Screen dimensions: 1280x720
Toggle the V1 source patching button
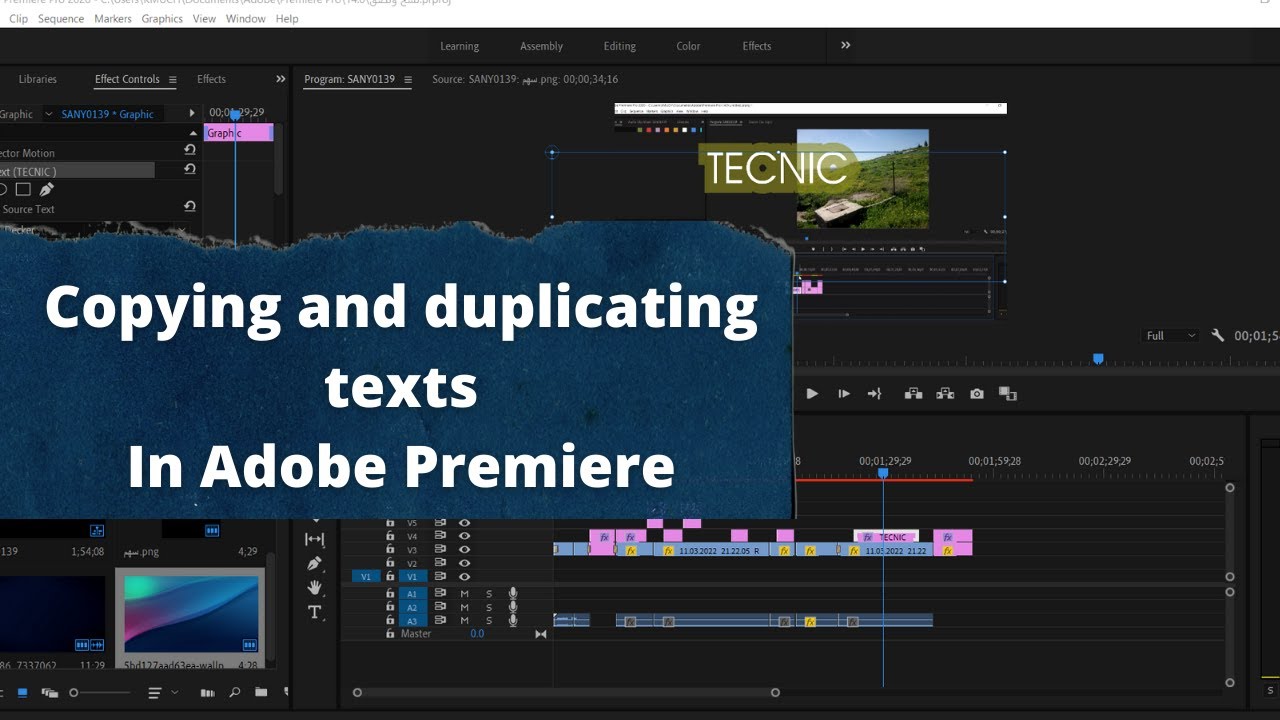(x=365, y=576)
